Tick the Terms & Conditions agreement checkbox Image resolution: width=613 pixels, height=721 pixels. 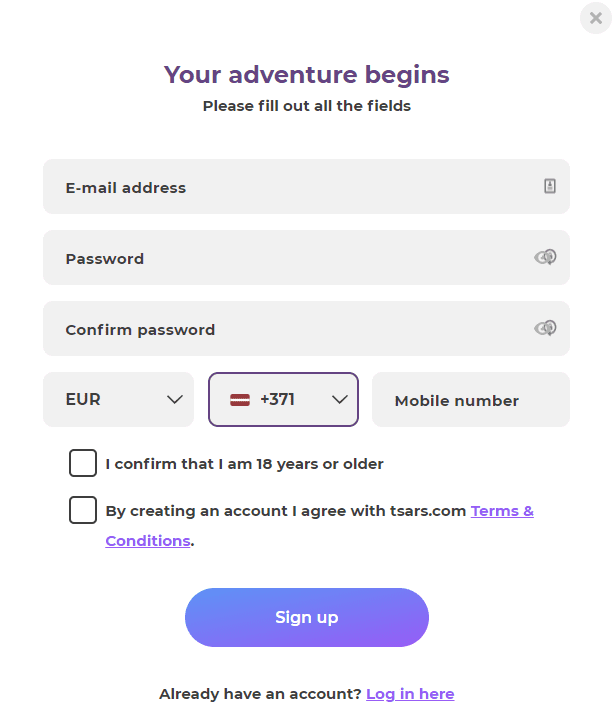(x=83, y=510)
